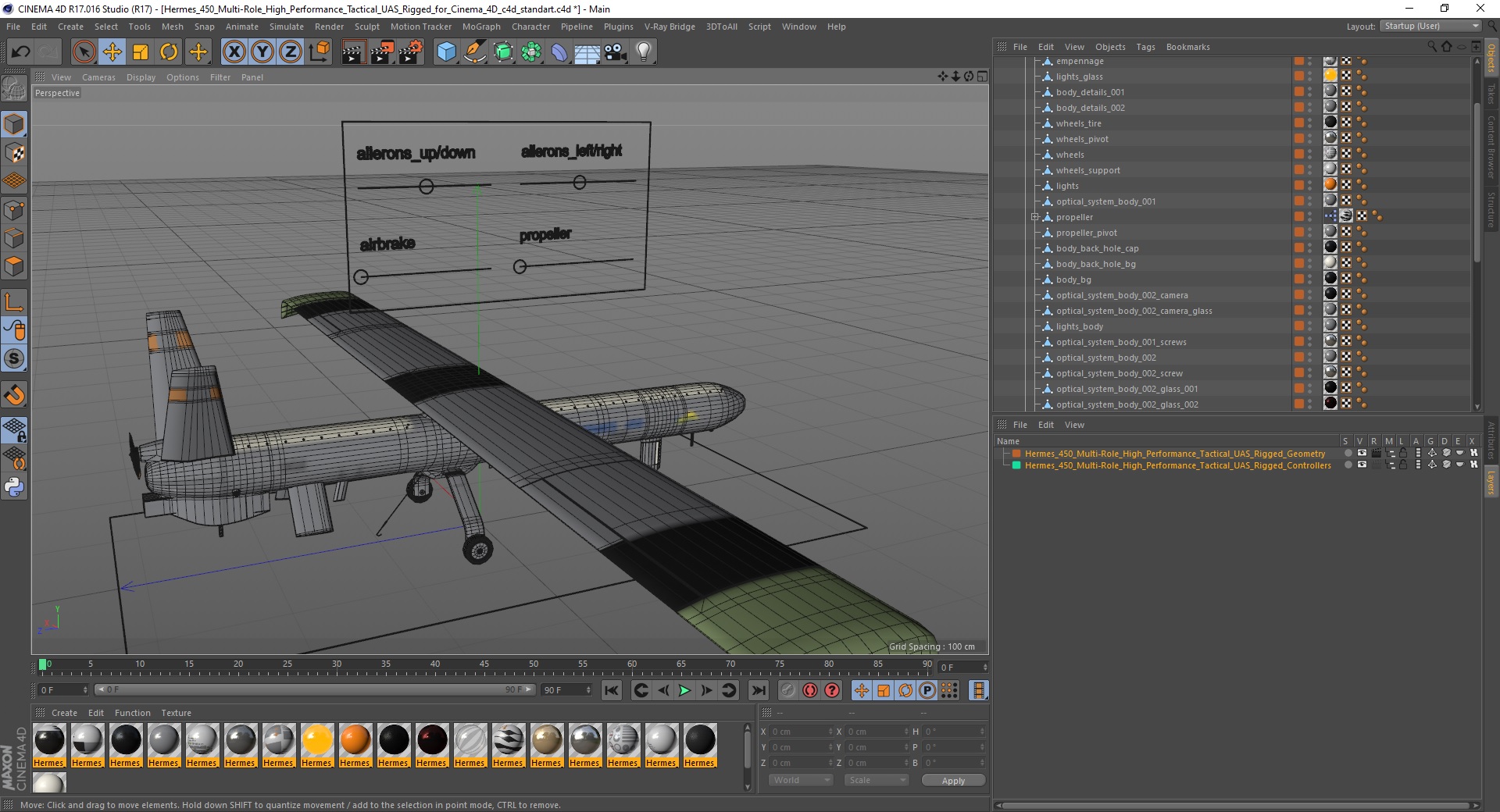This screenshot has height=812, width=1500.
Task: Toggle Z axis lock
Action: click(x=291, y=52)
